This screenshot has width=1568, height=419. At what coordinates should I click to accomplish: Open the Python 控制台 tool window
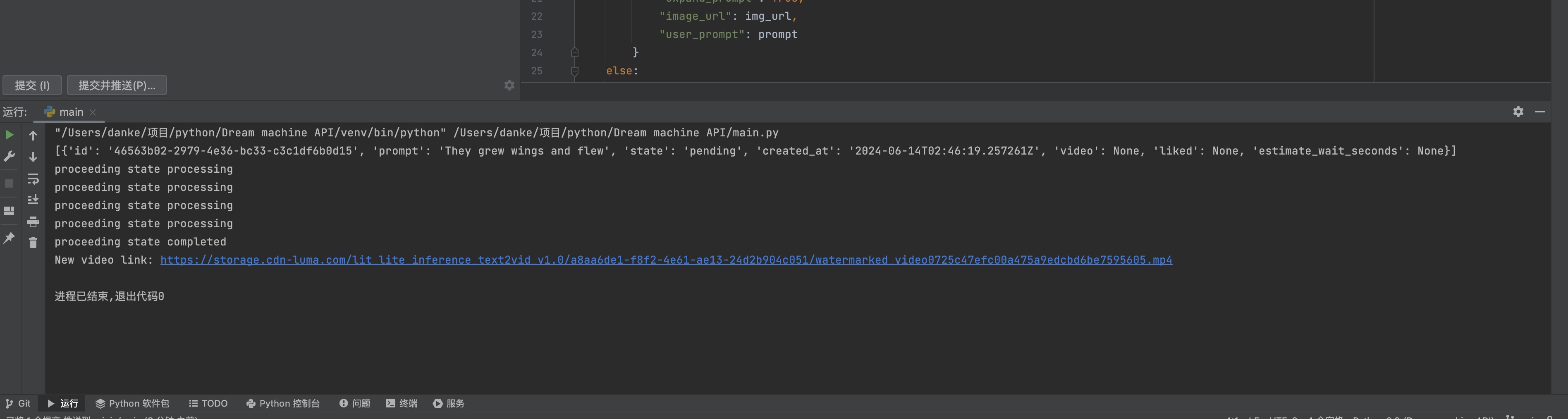(x=283, y=403)
